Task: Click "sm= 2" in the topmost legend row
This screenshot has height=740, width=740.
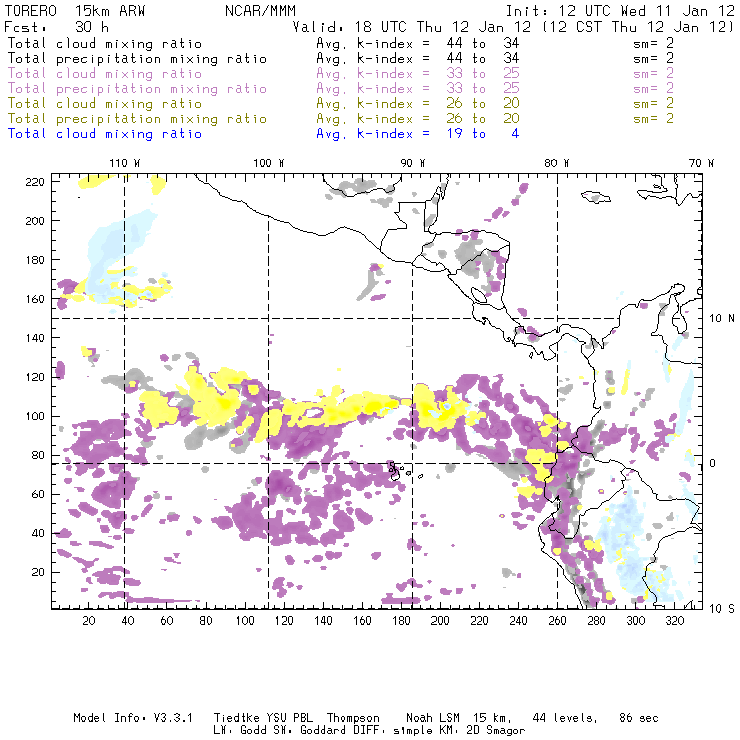Action: 654,43
